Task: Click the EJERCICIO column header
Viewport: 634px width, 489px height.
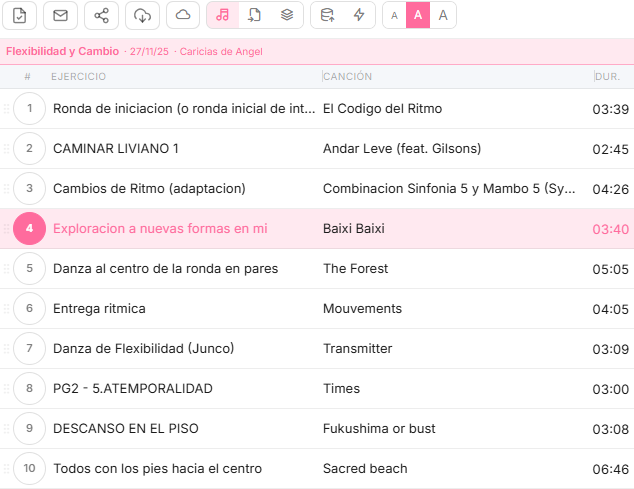Action: (78, 76)
